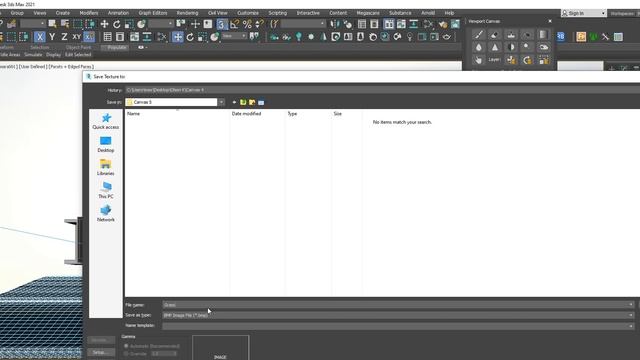640x360 pixels.
Task: Open the Modifiers menu
Action: click(89, 13)
